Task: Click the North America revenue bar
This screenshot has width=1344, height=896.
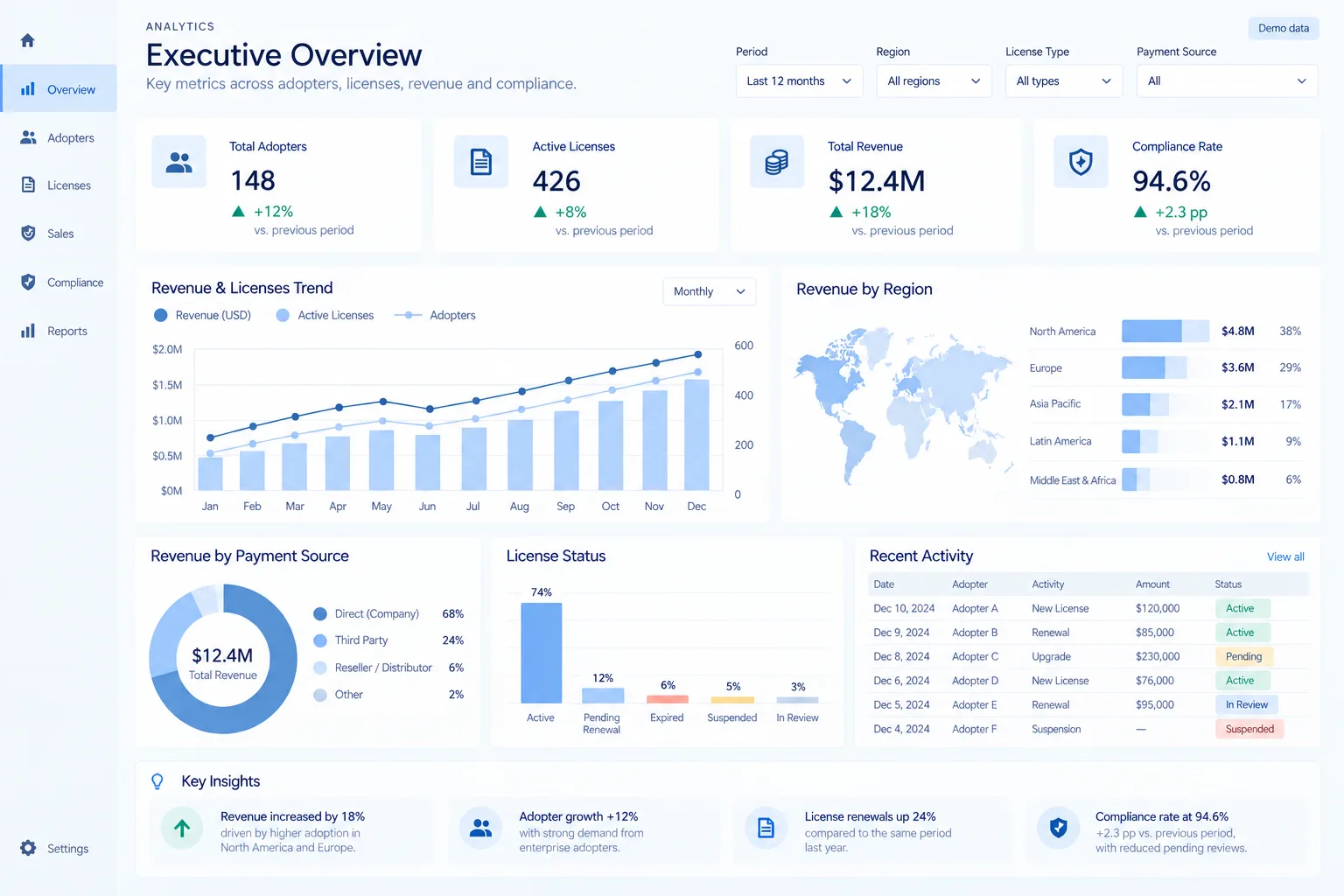Action: [x=1165, y=331]
